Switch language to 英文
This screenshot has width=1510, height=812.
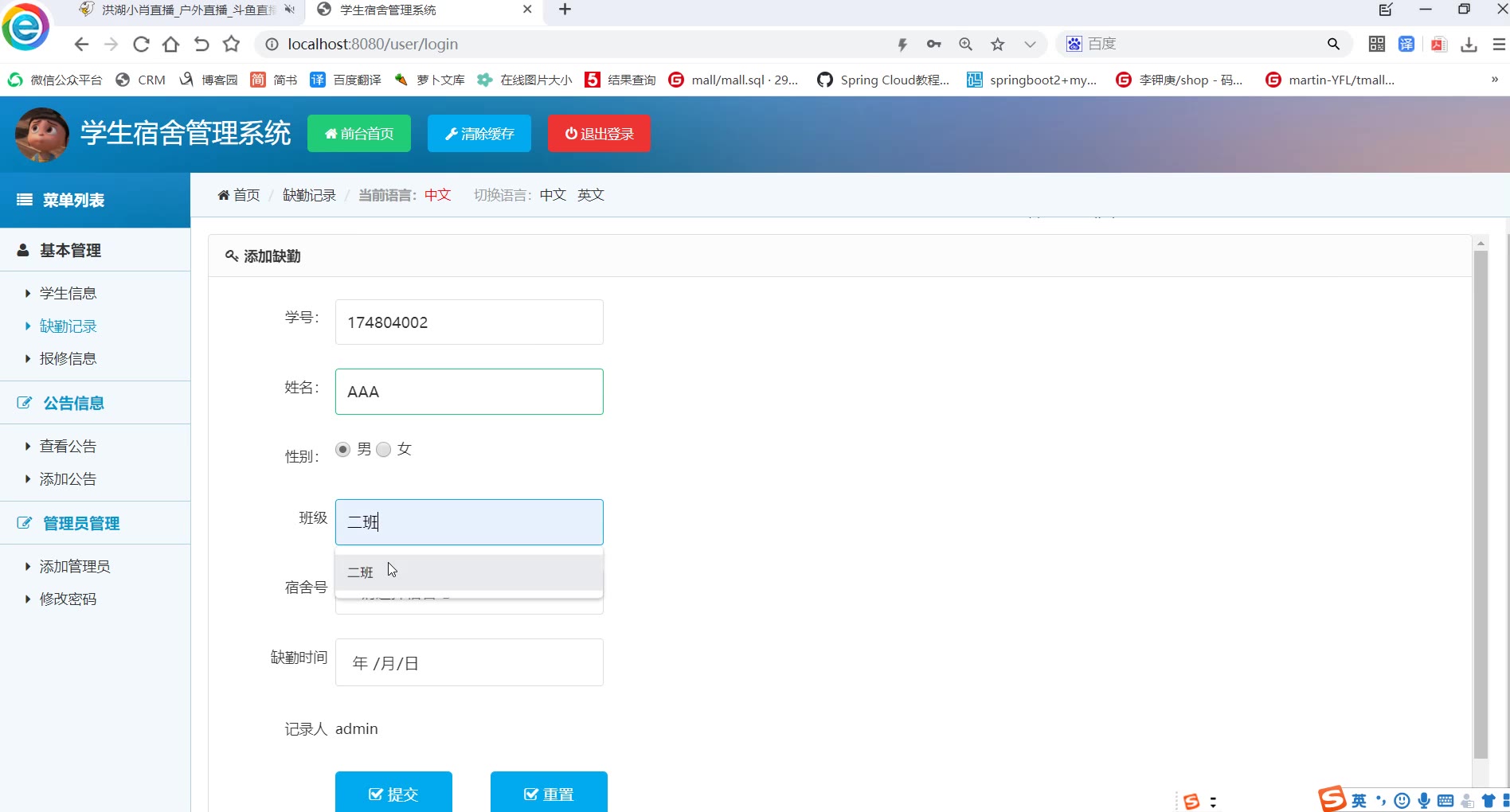pyautogui.click(x=591, y=195)
